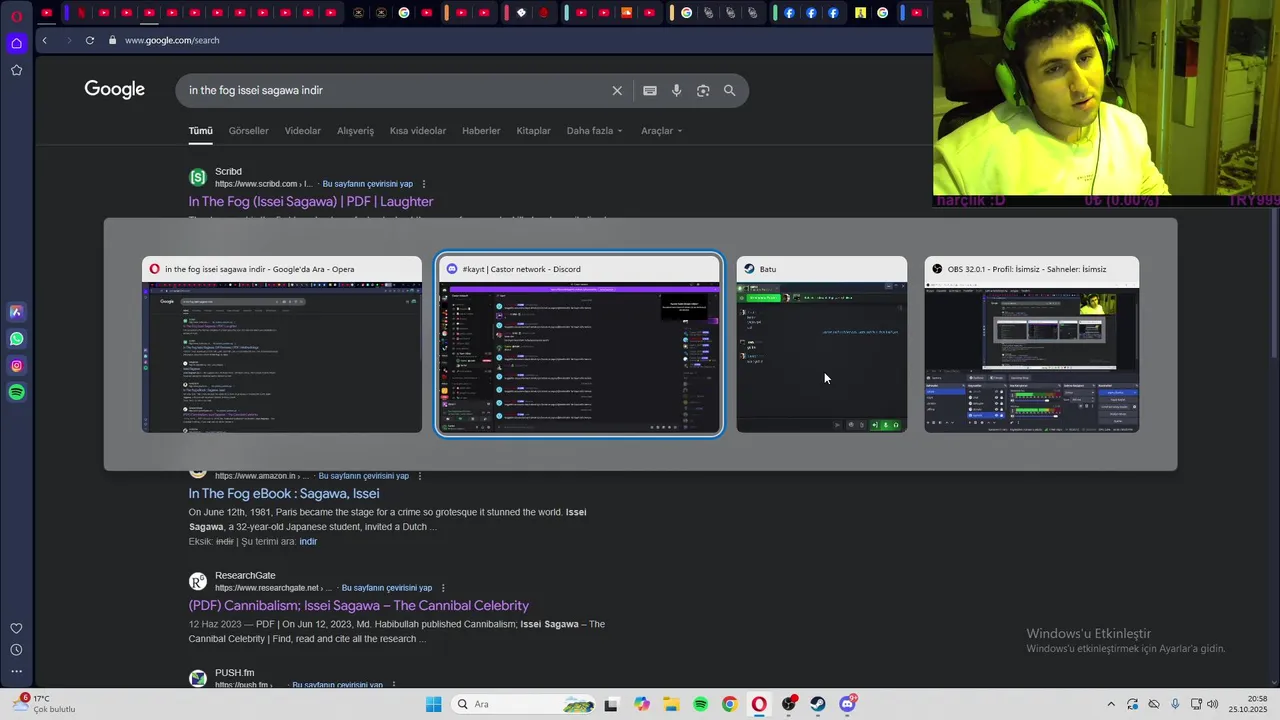Switch to the Kısa videolar tab
Image resolution: width=1280 pixels, height=720 pixels.
click(x=418, y=131)
